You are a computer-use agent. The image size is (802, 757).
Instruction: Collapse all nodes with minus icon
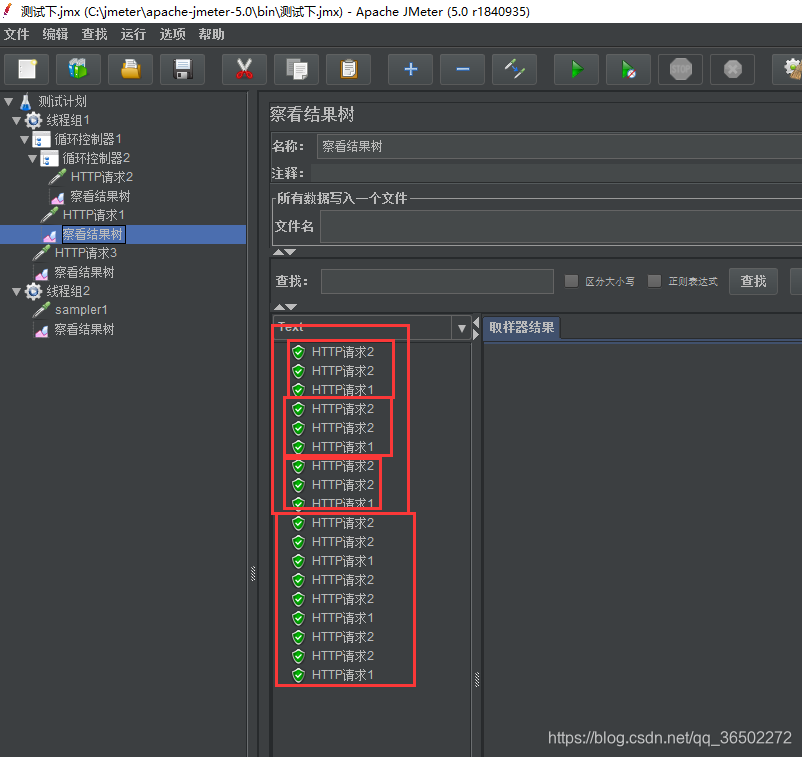(462, 69)
